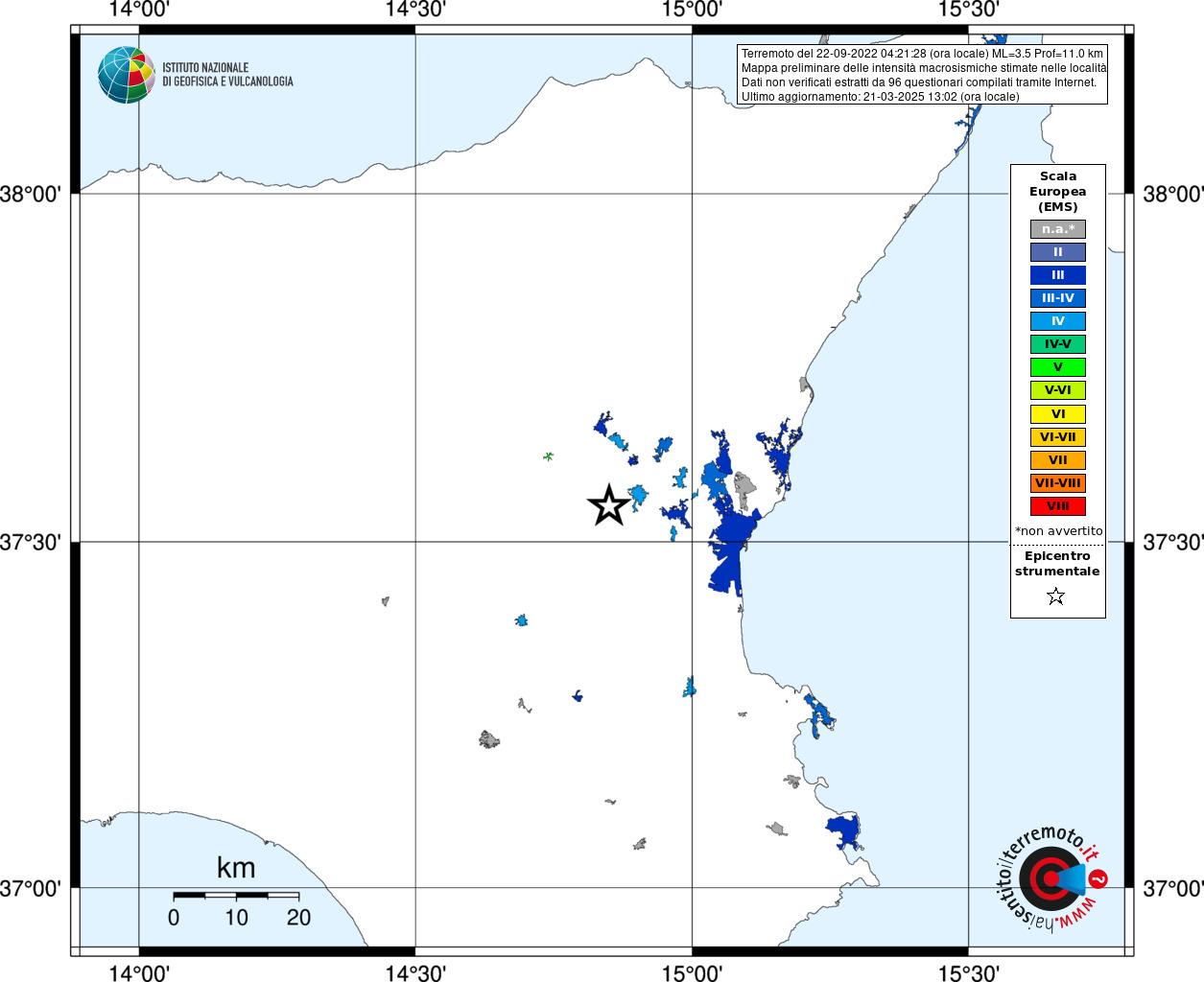Screen dimensions: 1204x982
Task: Click the haisentitoilterremoto.it logo
Action: (1051, 878)
